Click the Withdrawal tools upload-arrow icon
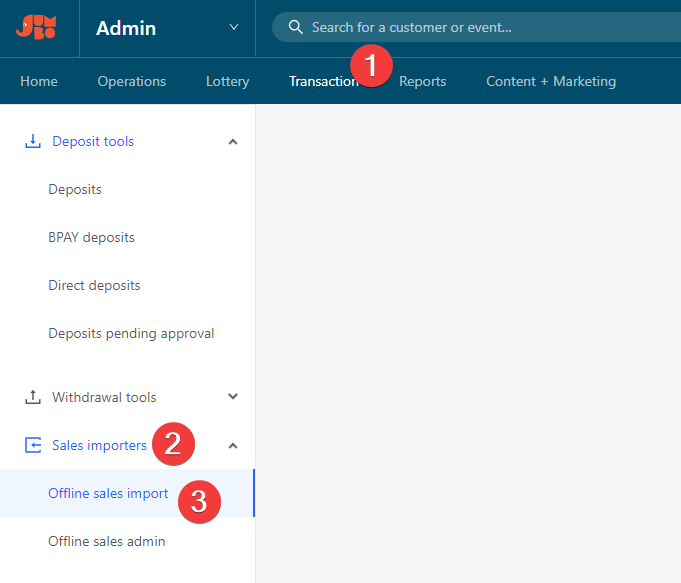The width and height of the screenshot is (681, 583). click(33, 397)
